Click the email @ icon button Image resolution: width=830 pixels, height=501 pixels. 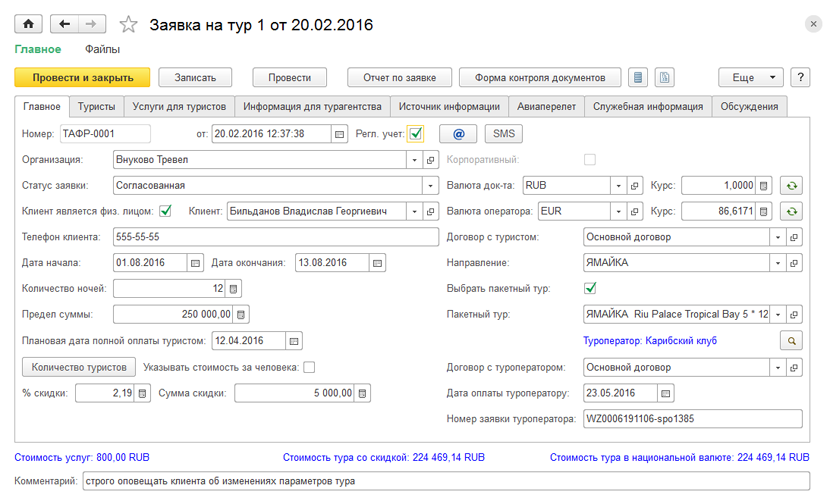(x=458, y=133)
